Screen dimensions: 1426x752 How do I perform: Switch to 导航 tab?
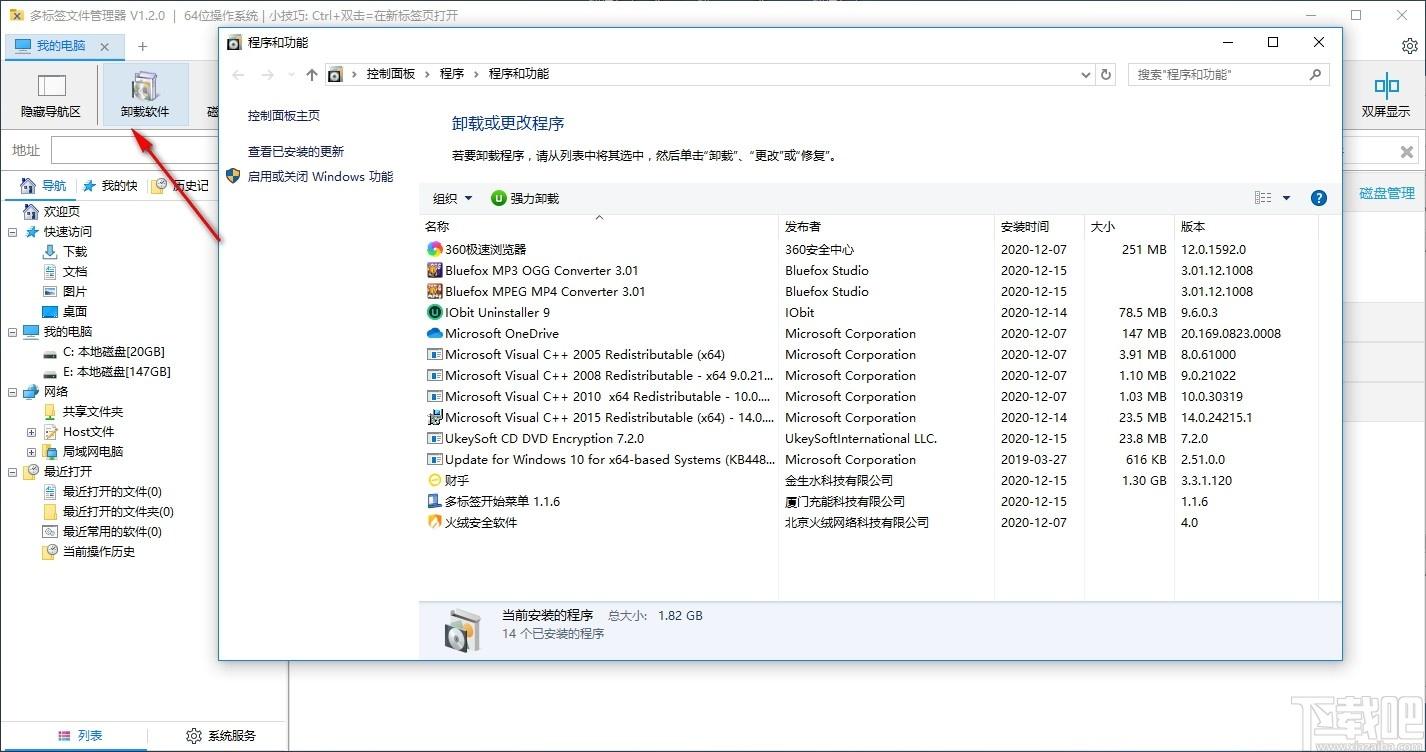click(x=44, y=186)
